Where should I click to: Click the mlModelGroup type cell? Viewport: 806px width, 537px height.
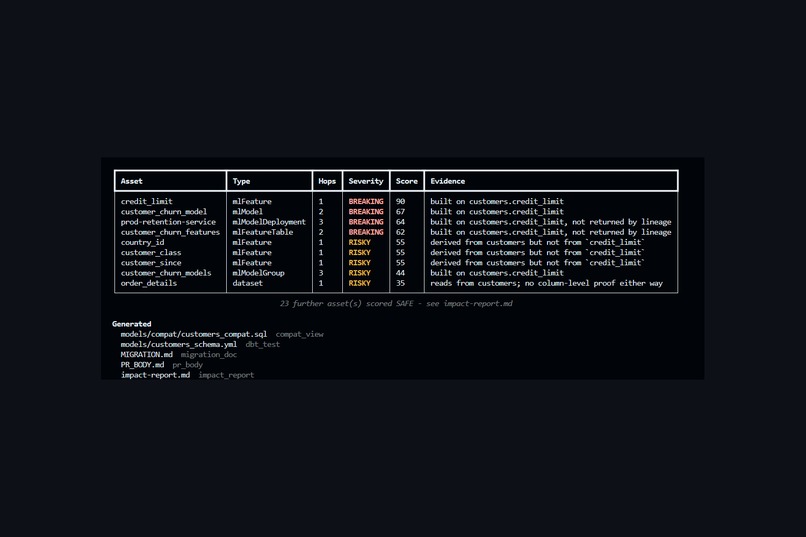click(x=258, y=273)
